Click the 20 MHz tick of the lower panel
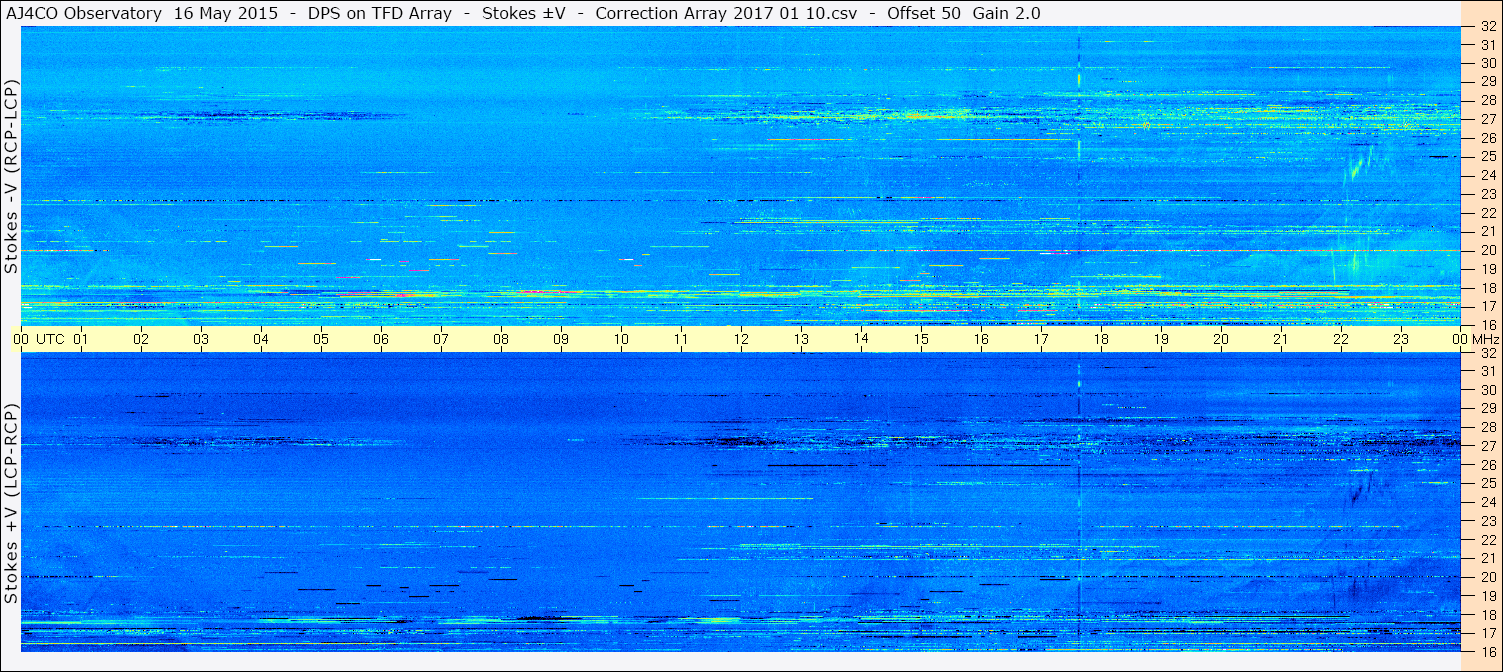 click(x=1488, y=577)
